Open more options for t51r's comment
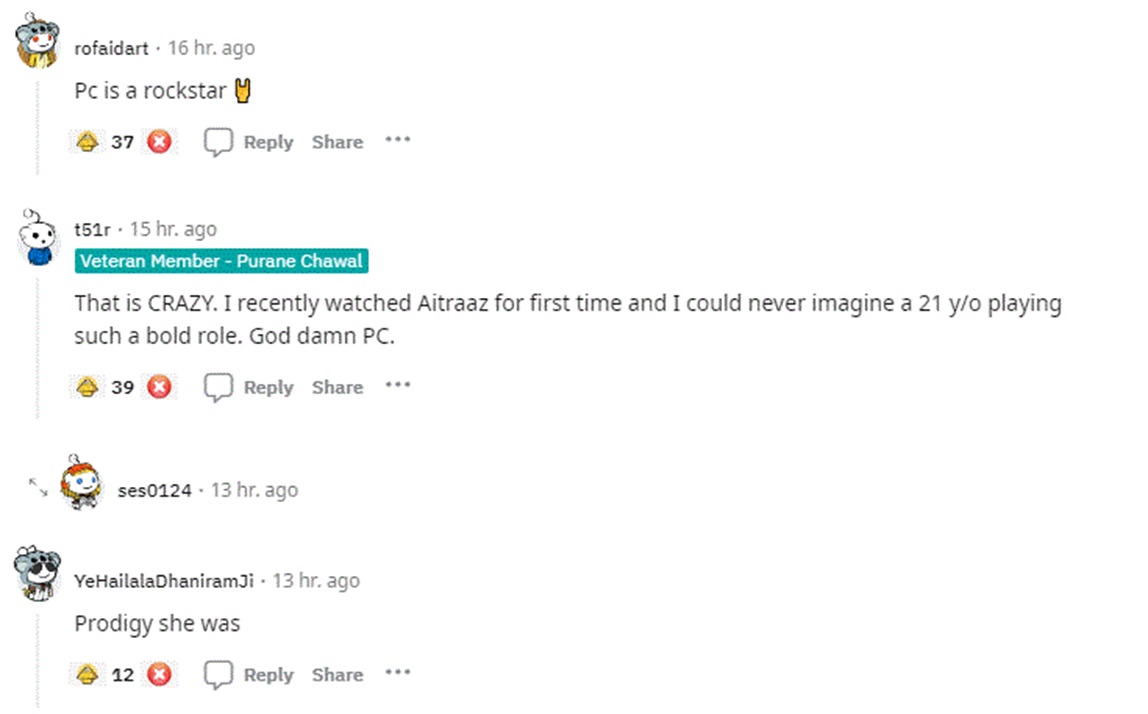Image resolution: width=1148 pixels, height=714 pixels. click(398, 385)
